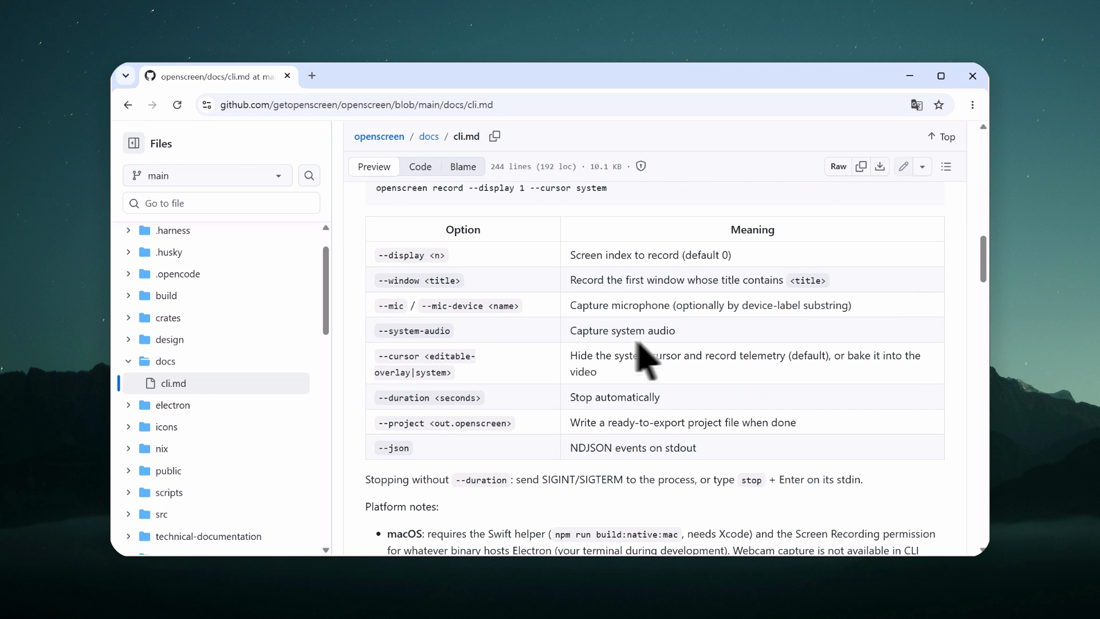Edit this file with pencil icon
The height and width of the screenshot is (619, 1100).
coord(904,166)
